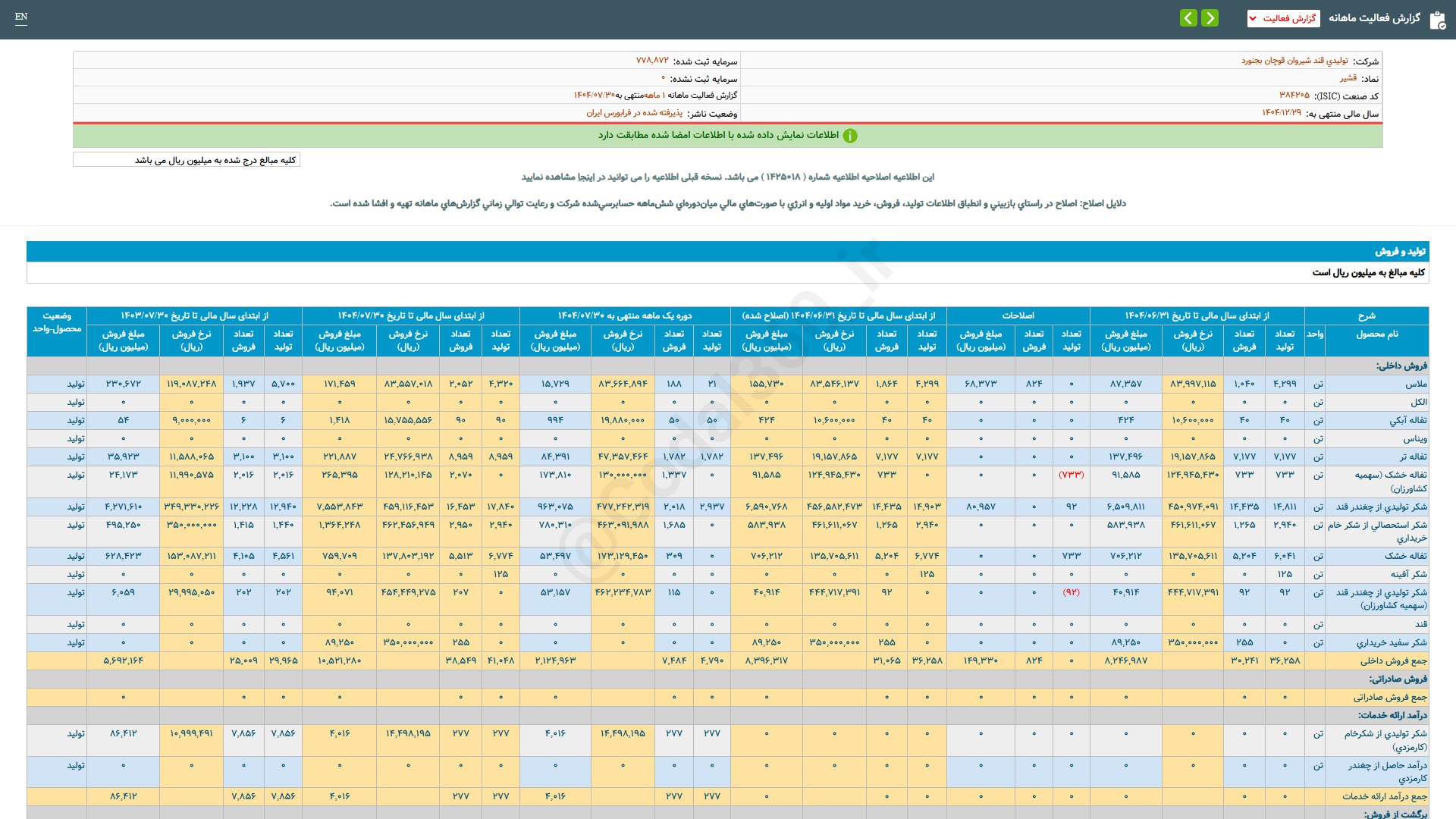
Task: Click the وضعيت محصول-واحد column header
Action: tap(57, 322)
